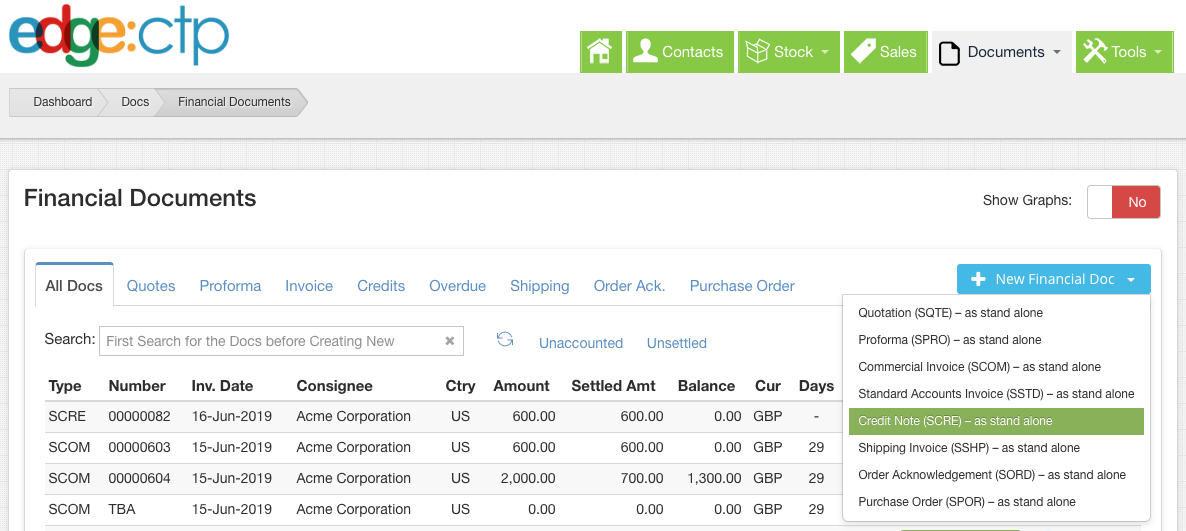Switch to the Credits tab
This screenshot has height=531, width=1186.
click(381, 286)
